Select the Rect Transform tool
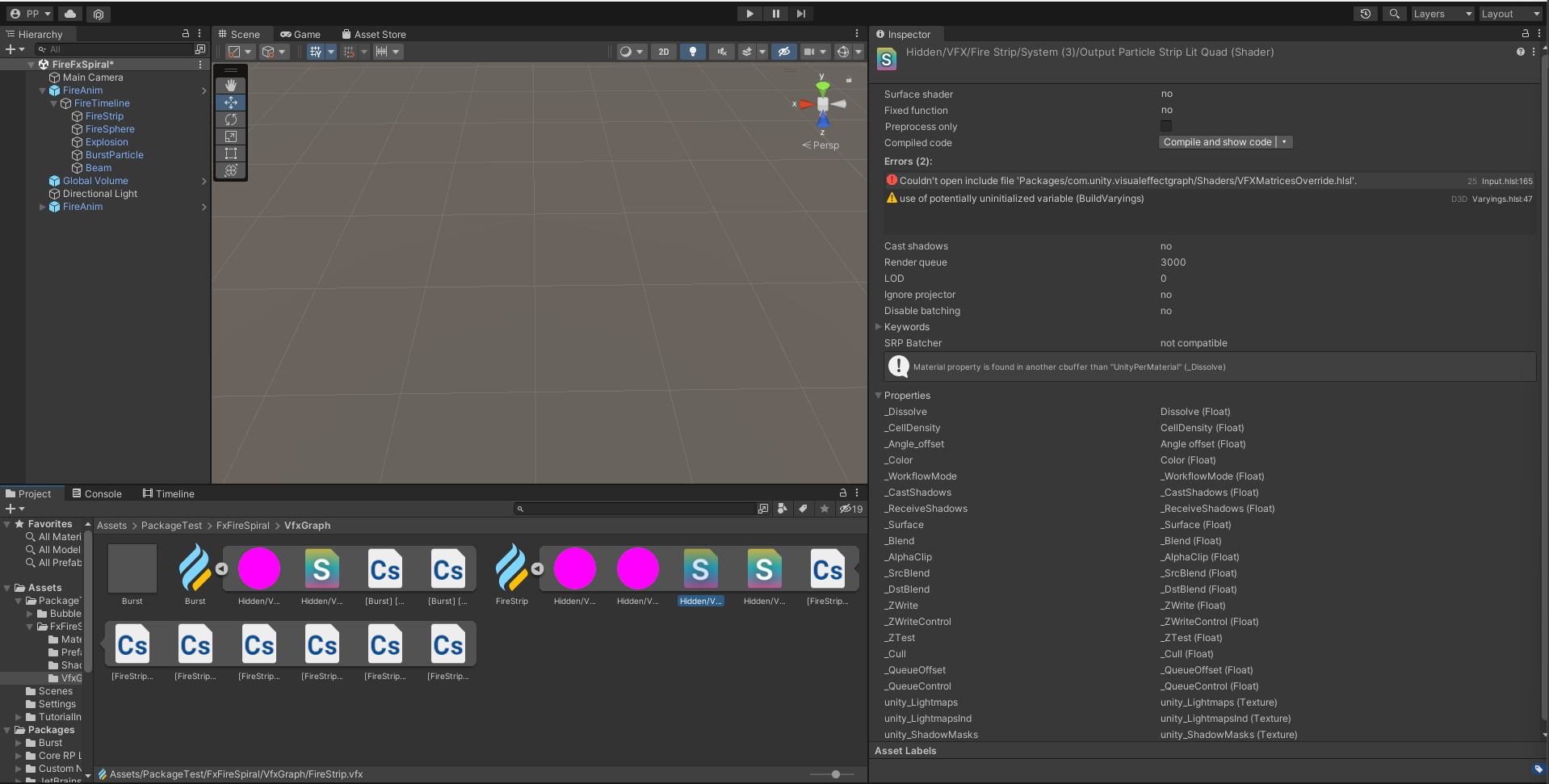This screenshot has width=1549, height=784. (230, 153)
